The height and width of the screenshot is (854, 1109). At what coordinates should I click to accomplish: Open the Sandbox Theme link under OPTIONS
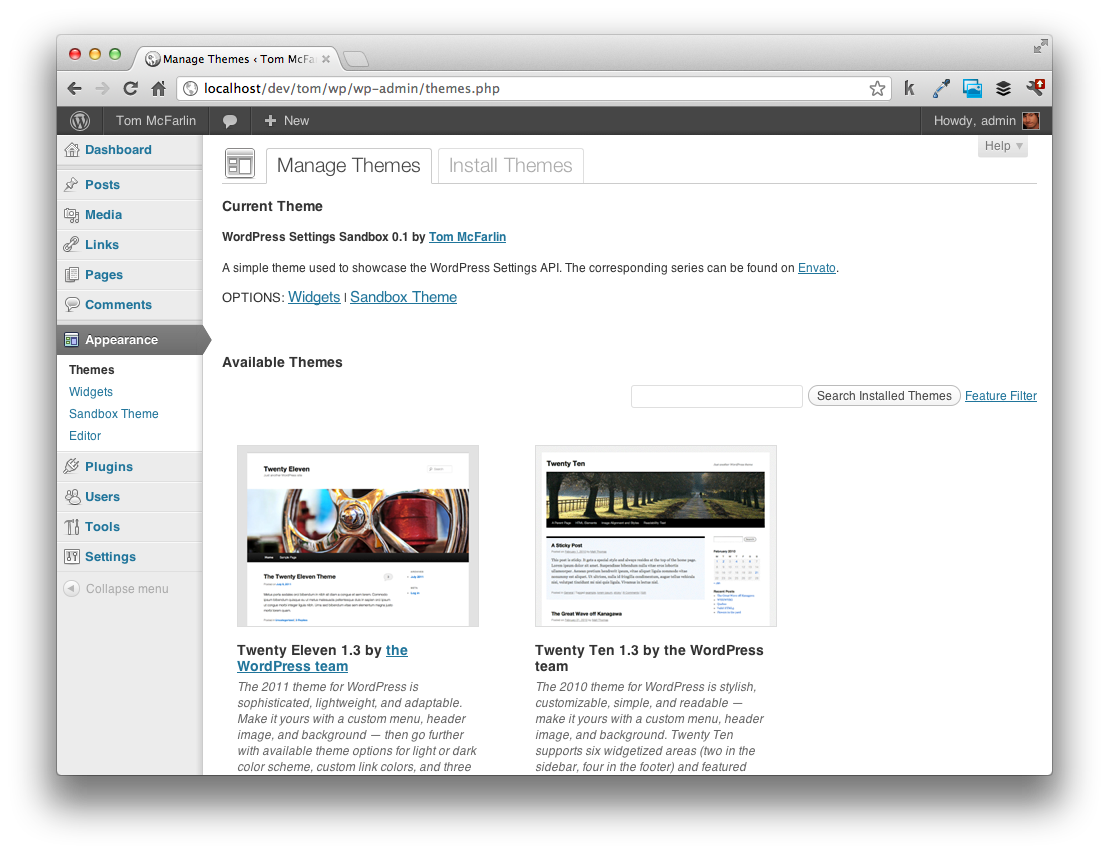[403, 297]
